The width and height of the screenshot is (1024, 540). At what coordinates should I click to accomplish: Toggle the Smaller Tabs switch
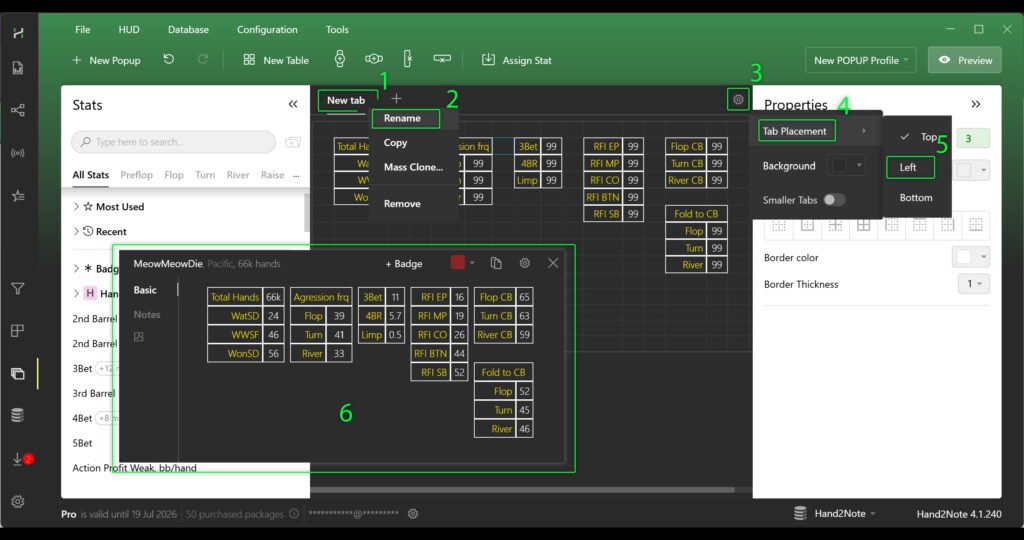coord(833,199)
